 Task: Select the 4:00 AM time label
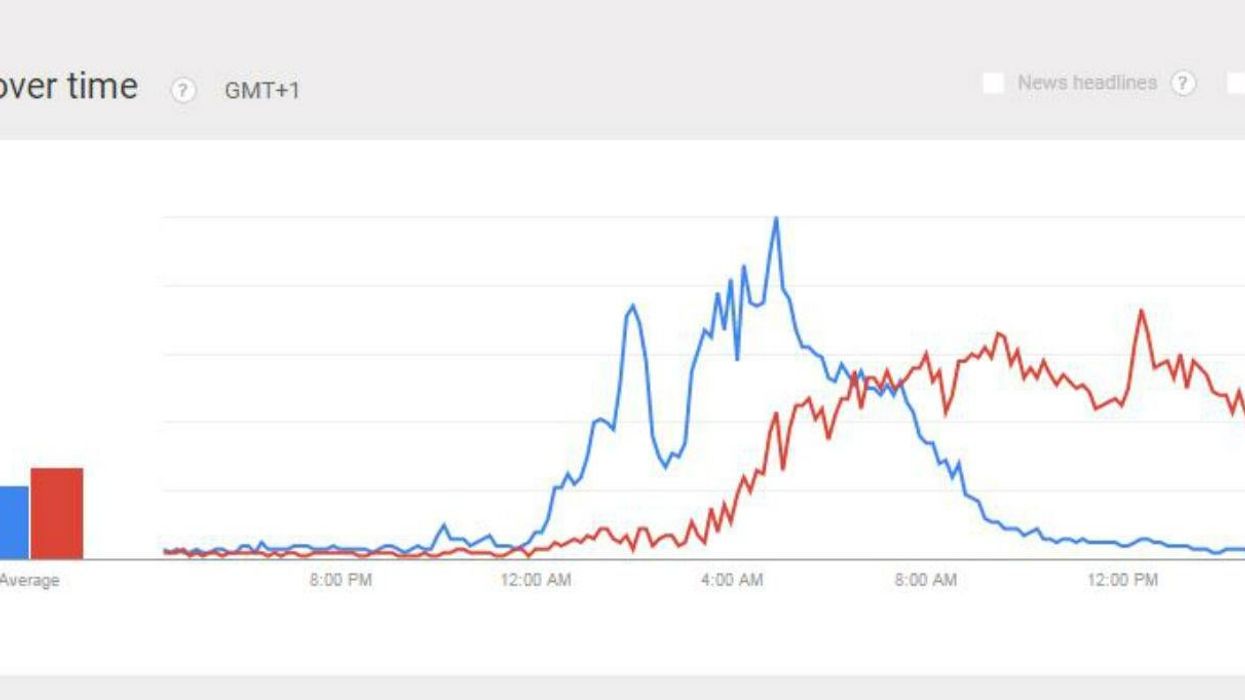[x=732, y=580]
